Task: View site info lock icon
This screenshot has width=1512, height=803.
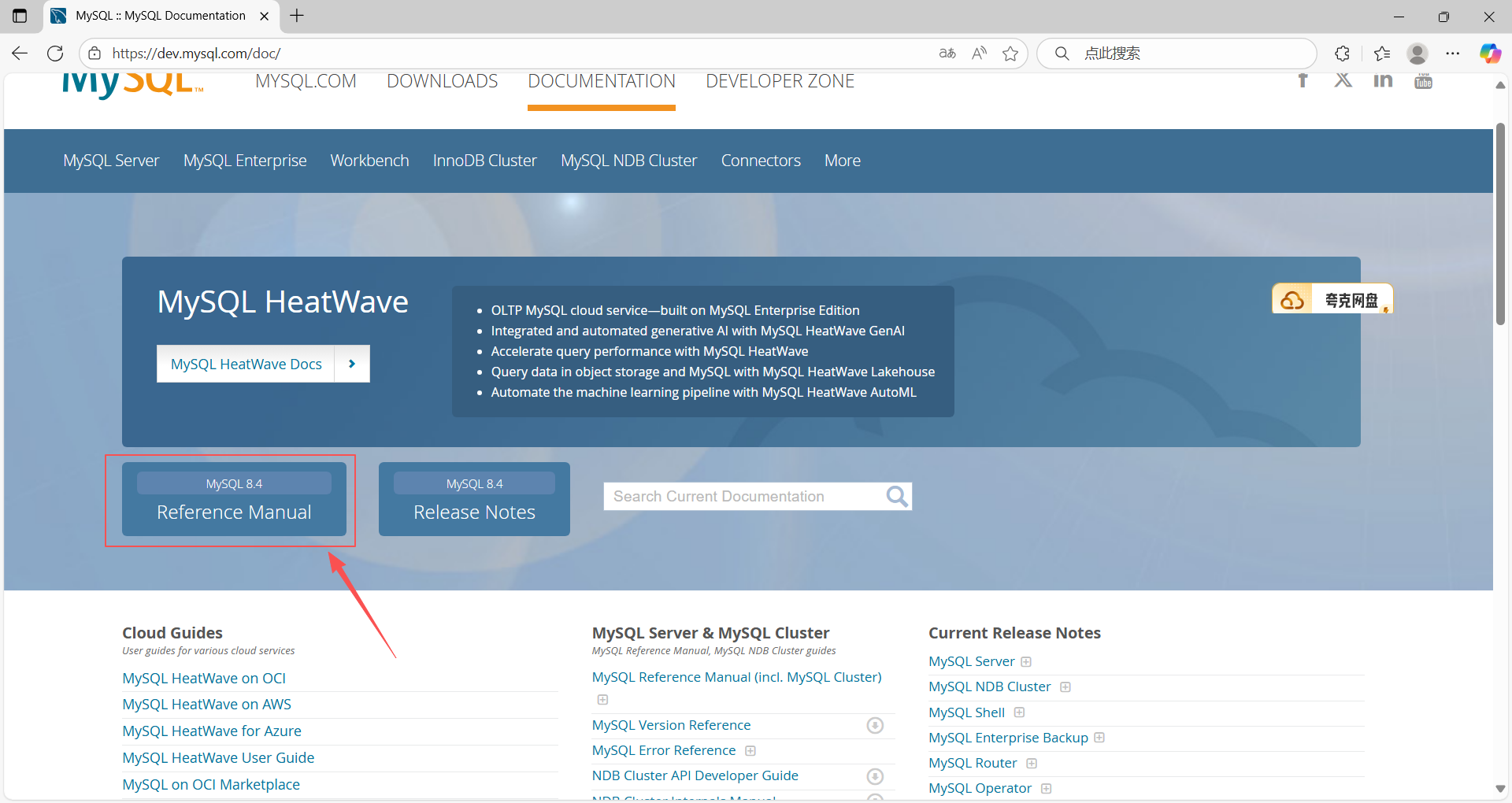Action: (94, 54)
